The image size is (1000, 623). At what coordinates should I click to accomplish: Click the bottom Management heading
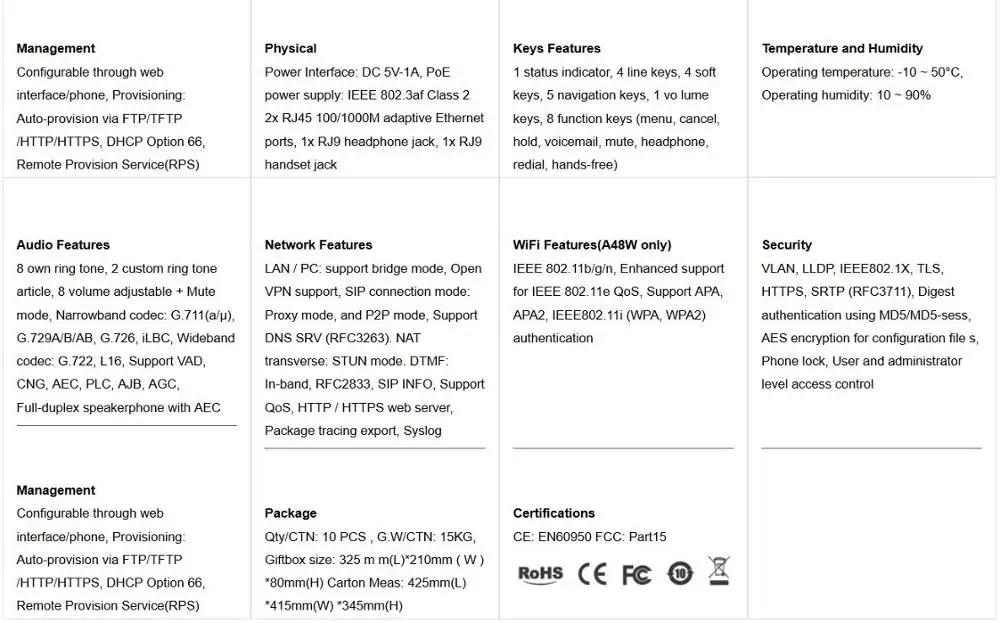point(55,490)
